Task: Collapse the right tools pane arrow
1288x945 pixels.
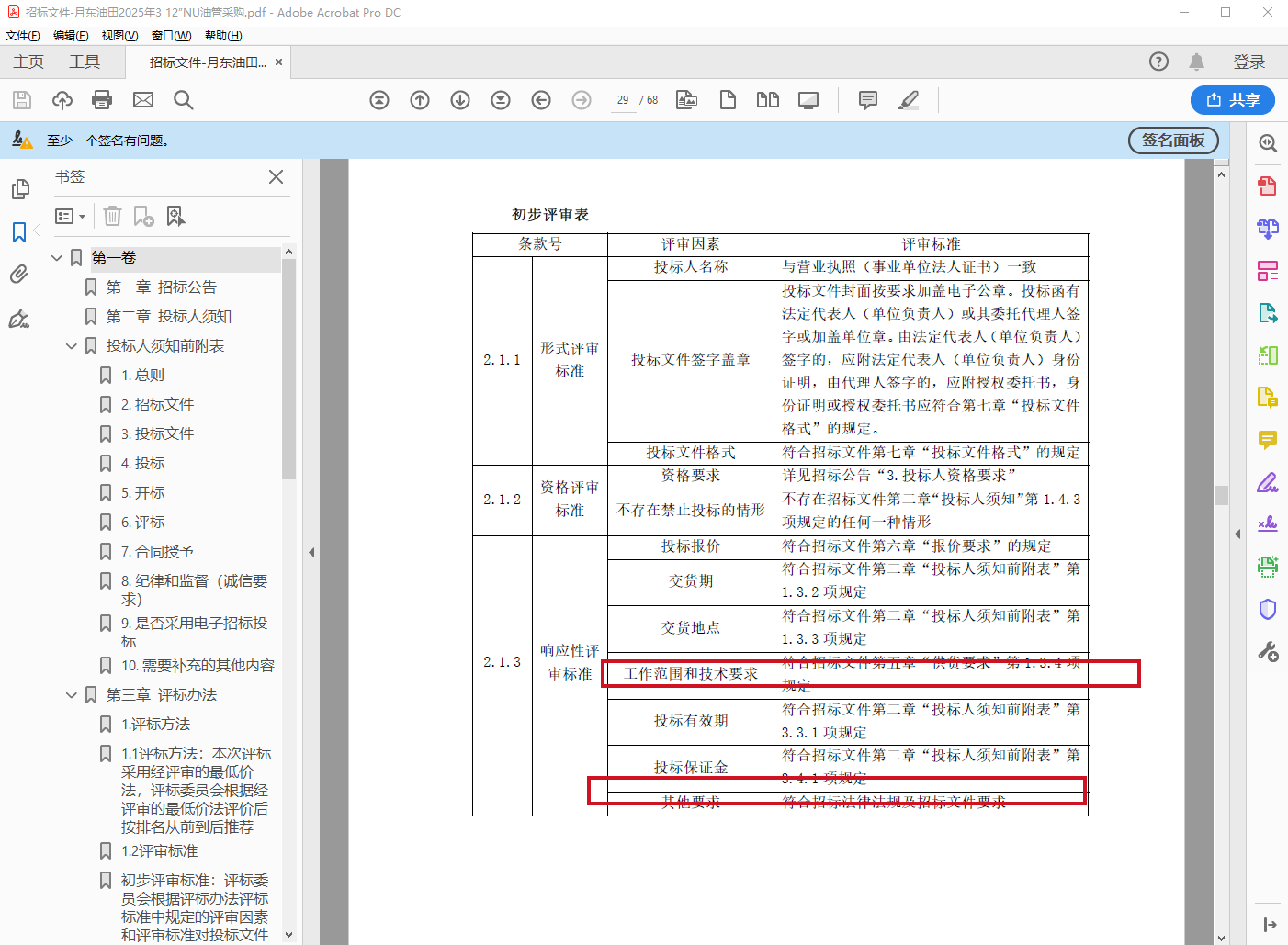Action: click(1237, 534)
